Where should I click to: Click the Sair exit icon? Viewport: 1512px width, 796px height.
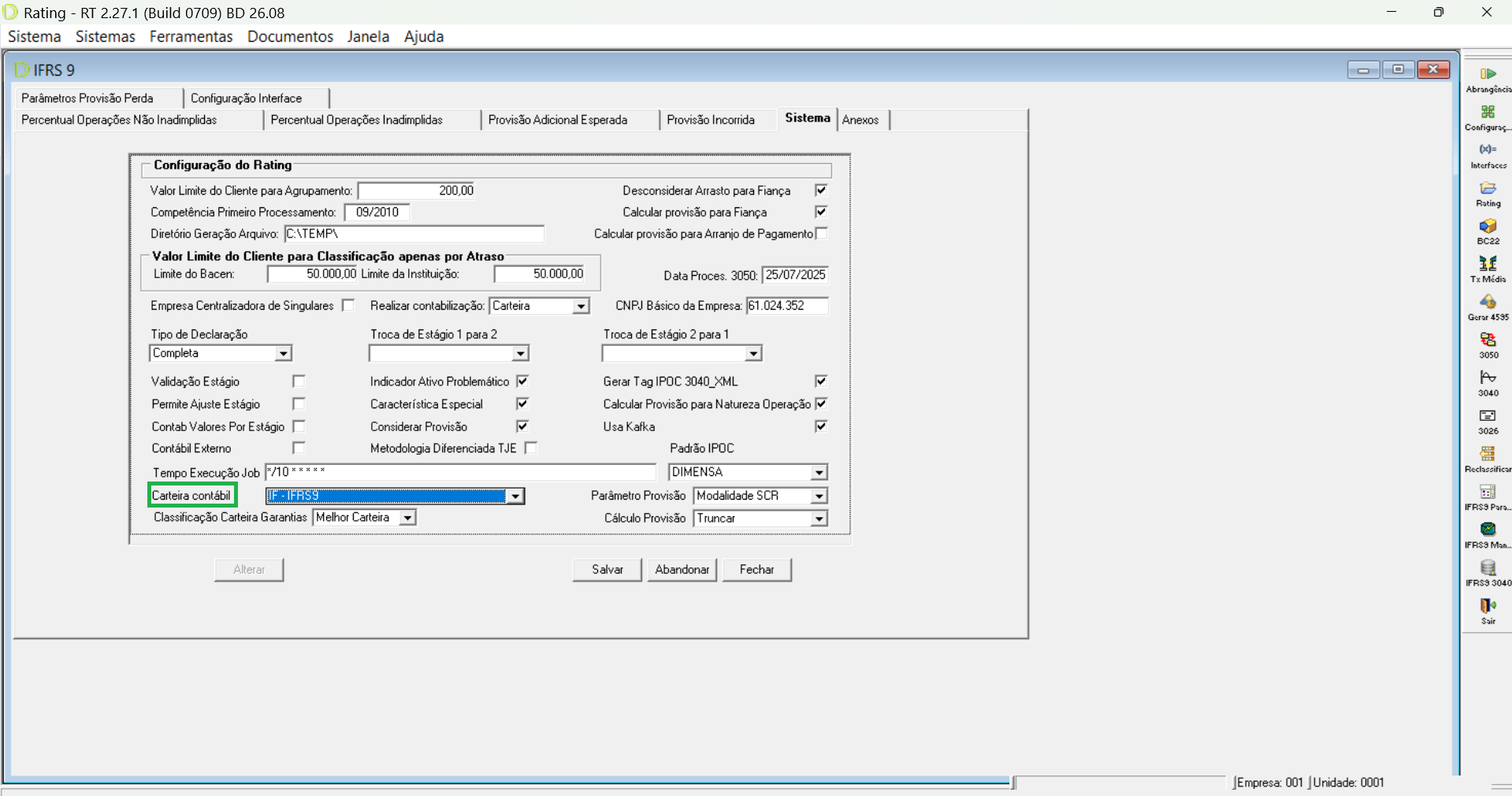coord(1488,605)
